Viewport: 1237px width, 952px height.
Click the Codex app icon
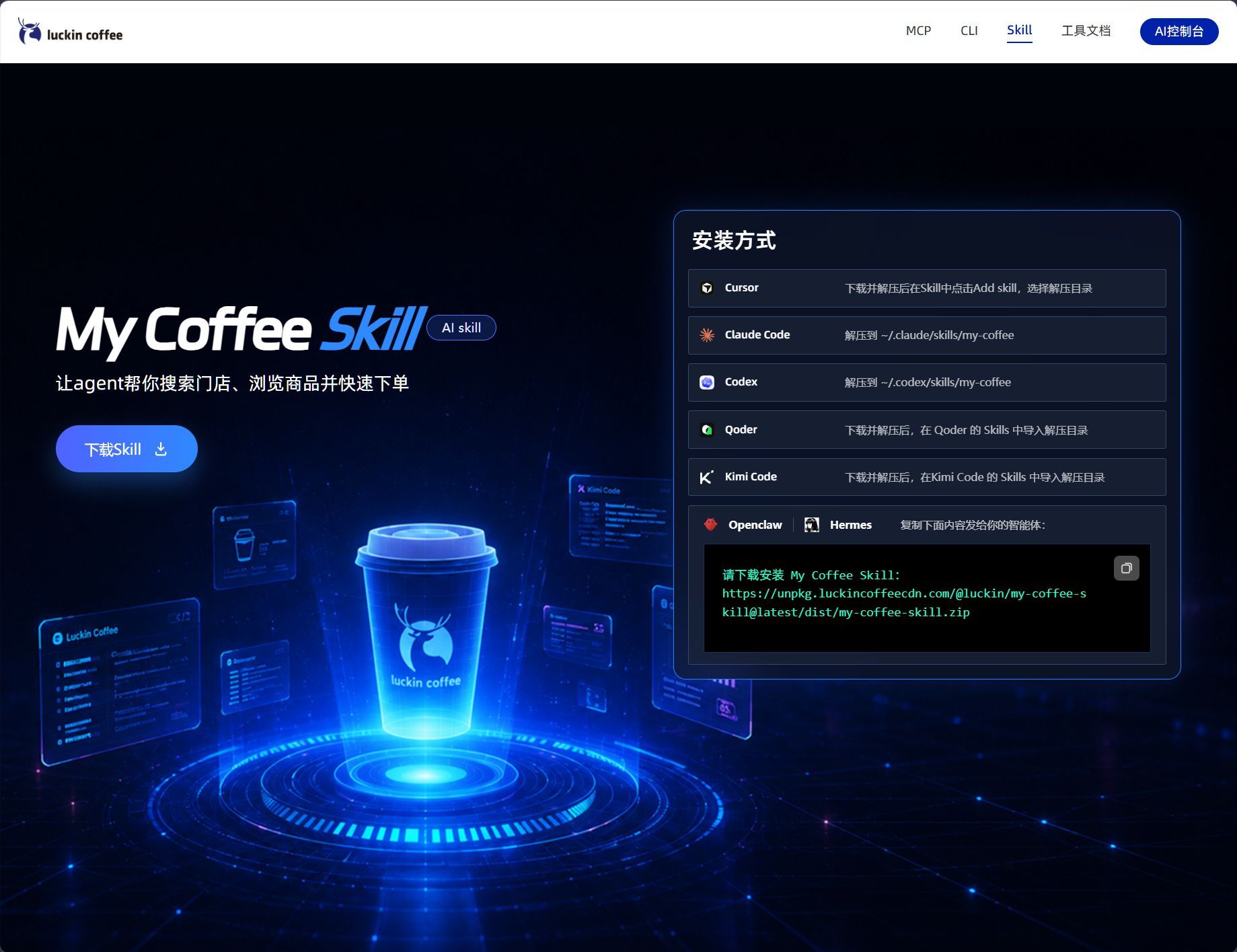click(707, 382)
